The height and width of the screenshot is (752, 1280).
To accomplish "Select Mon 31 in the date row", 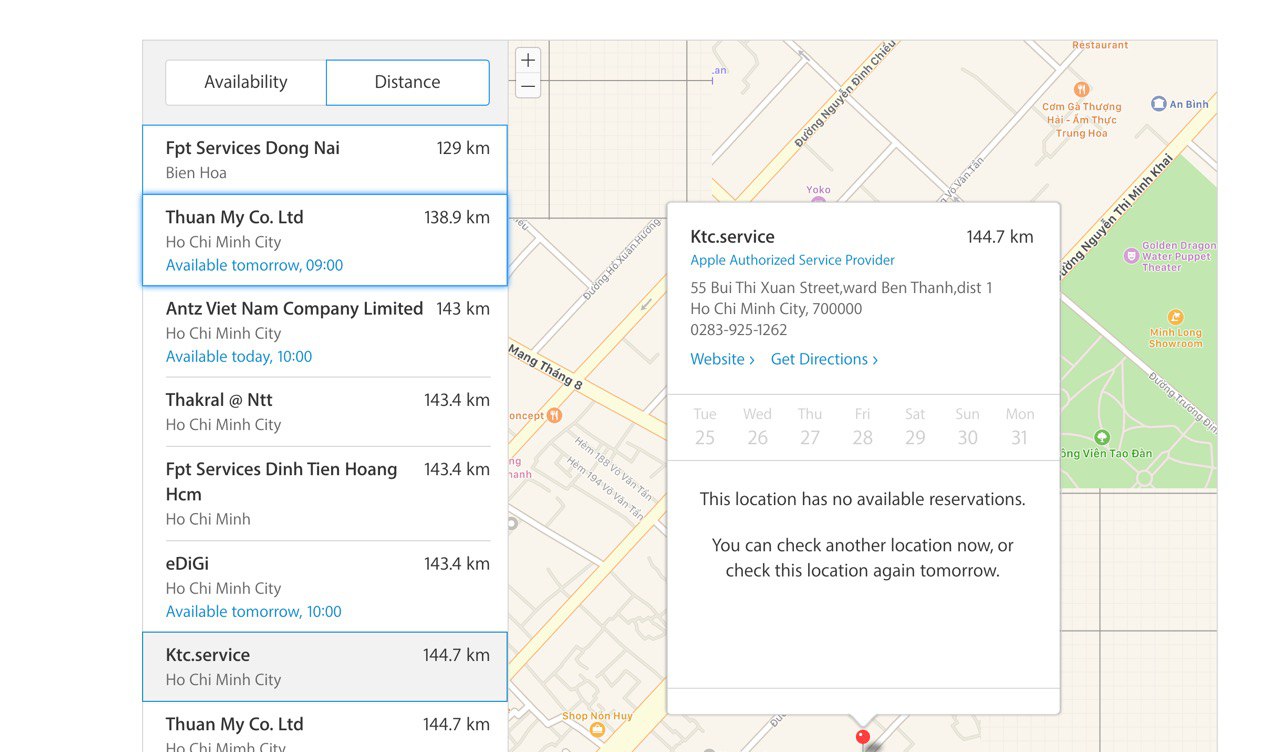I will pos(1020,427).
